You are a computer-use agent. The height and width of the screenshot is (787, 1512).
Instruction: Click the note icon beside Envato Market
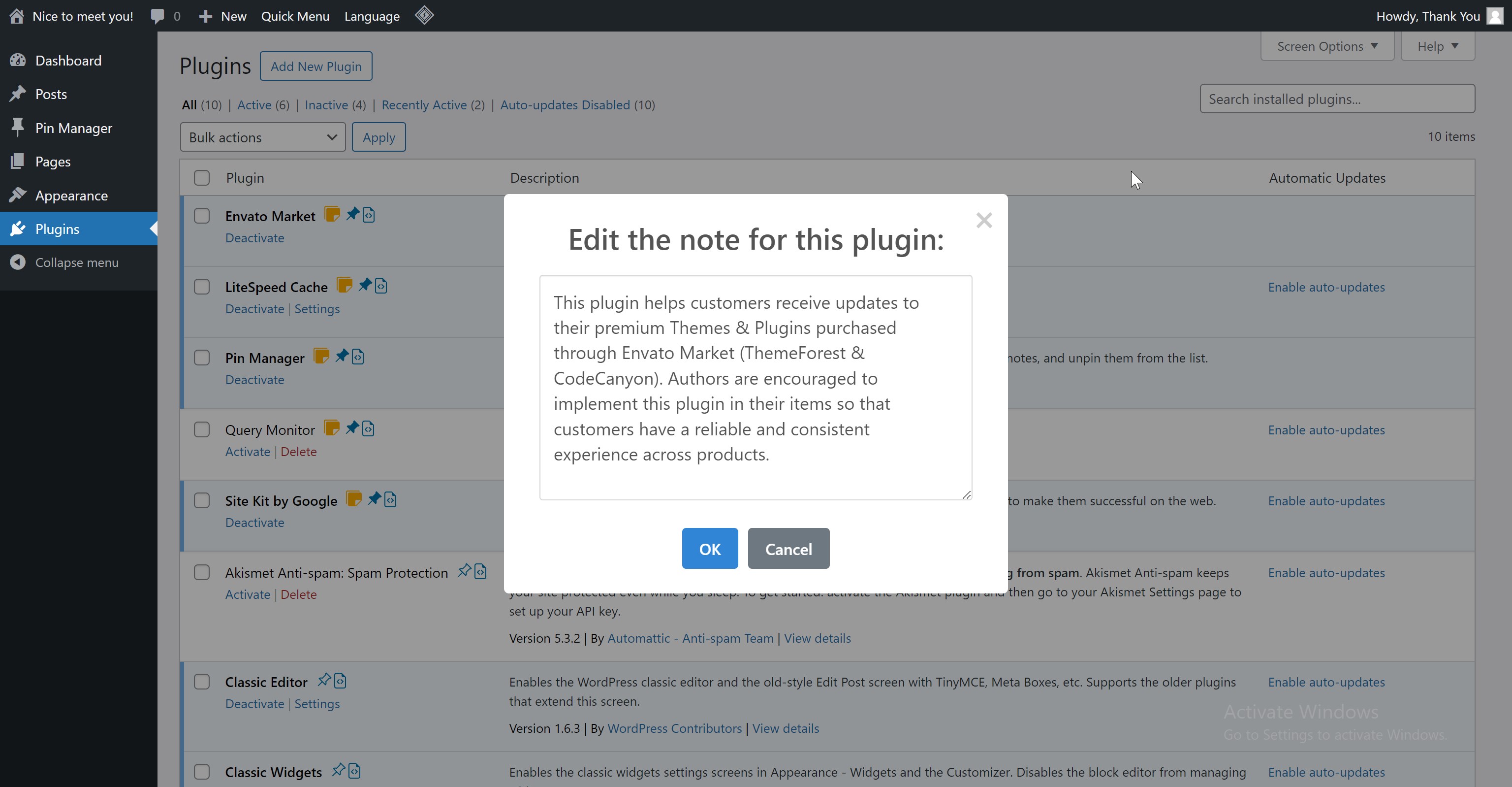[332, 214]
